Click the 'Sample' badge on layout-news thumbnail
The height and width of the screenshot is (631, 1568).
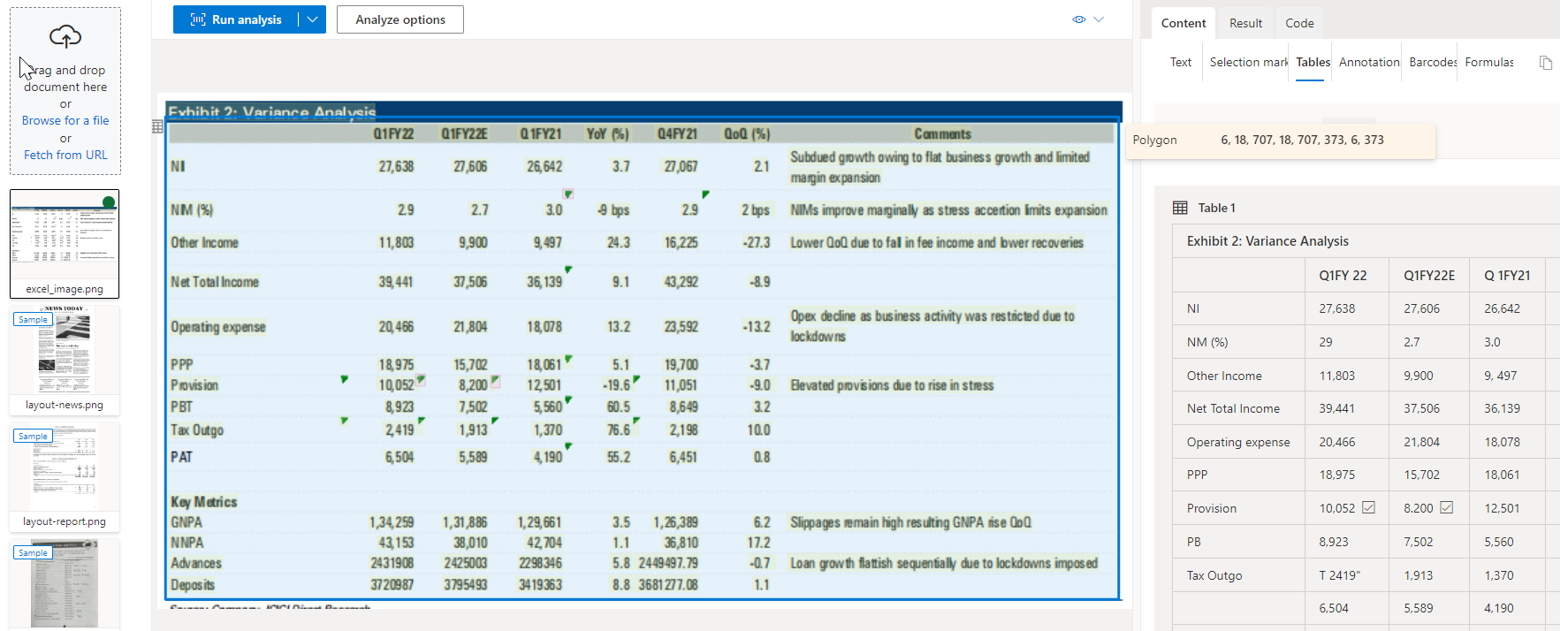tap(33, 319)
